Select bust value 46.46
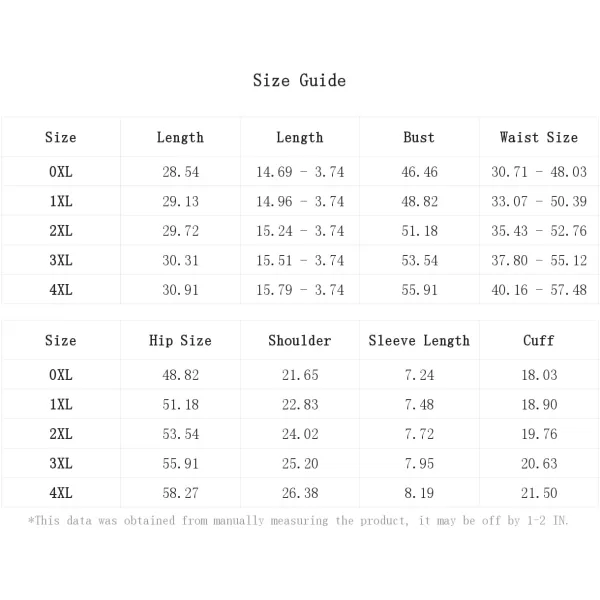The height and width of the screenshot is (600, 600). coord(419,172)
